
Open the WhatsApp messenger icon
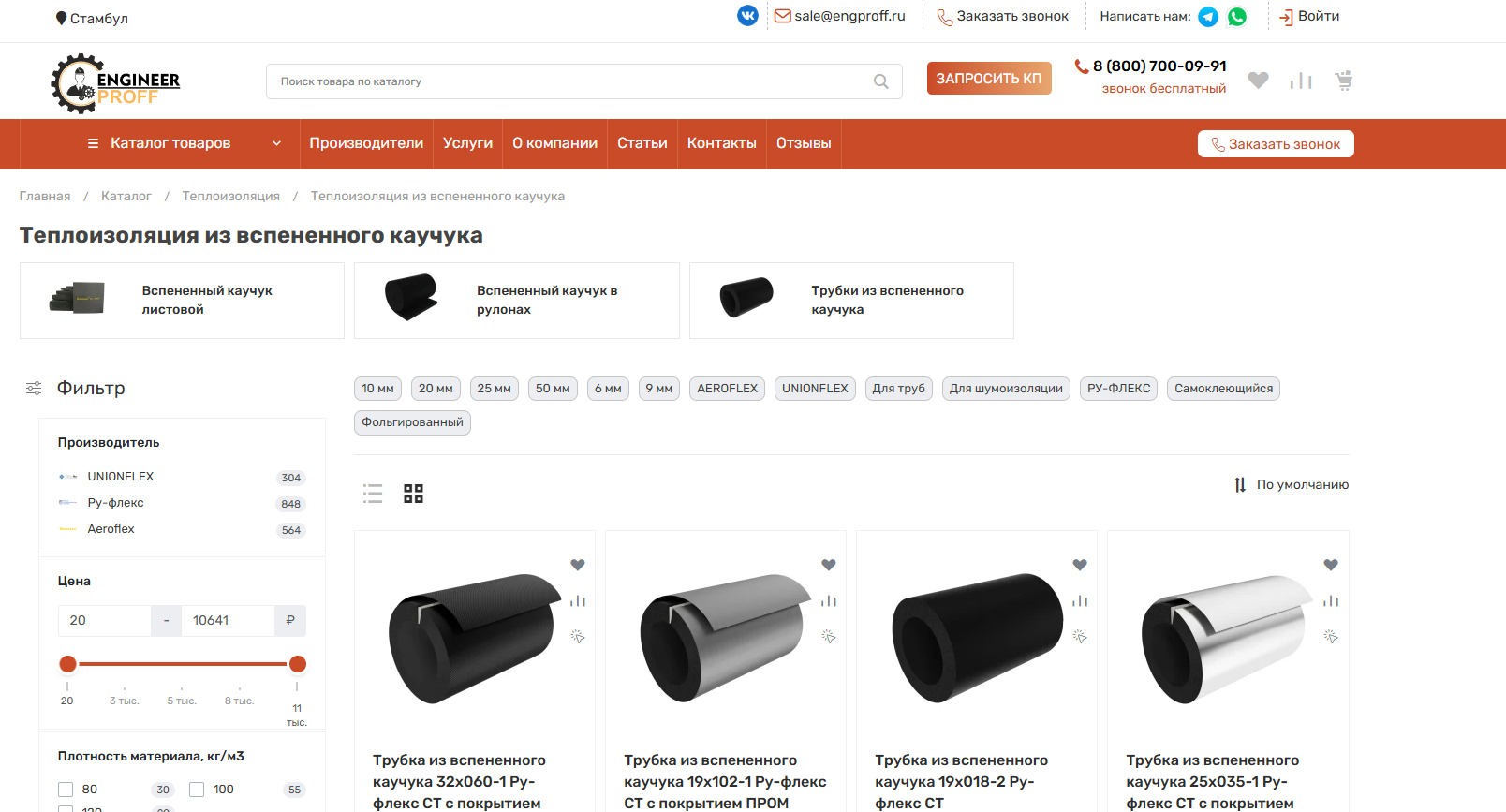point(1237,17)
